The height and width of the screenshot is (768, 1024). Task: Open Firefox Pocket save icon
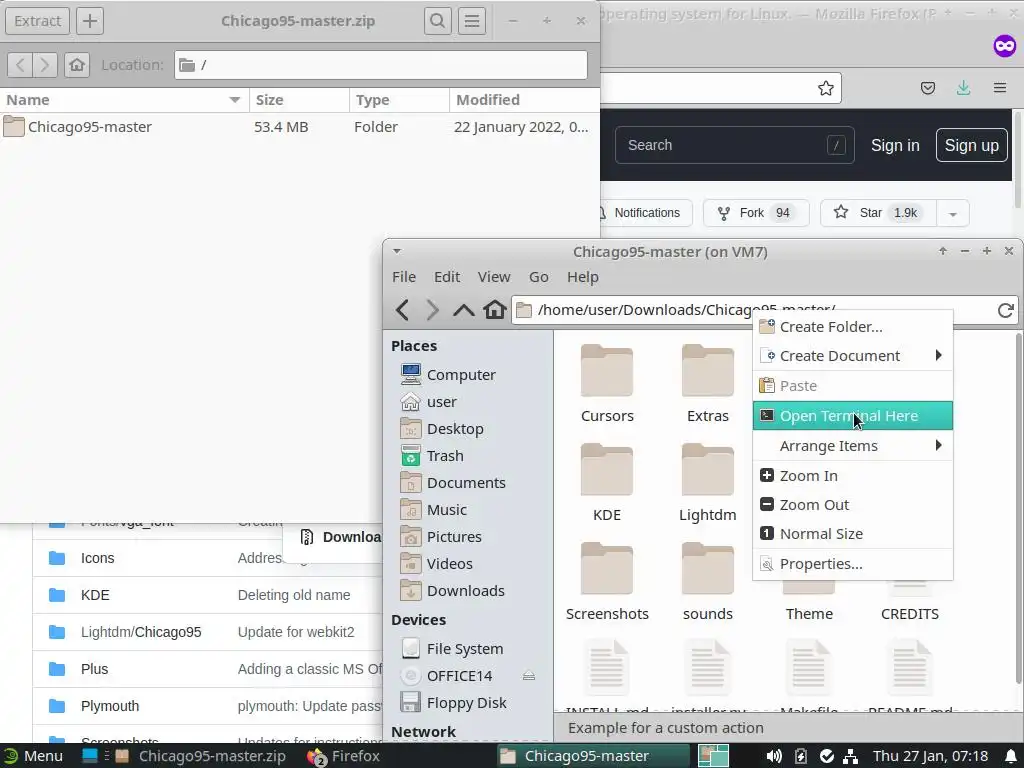927,88
